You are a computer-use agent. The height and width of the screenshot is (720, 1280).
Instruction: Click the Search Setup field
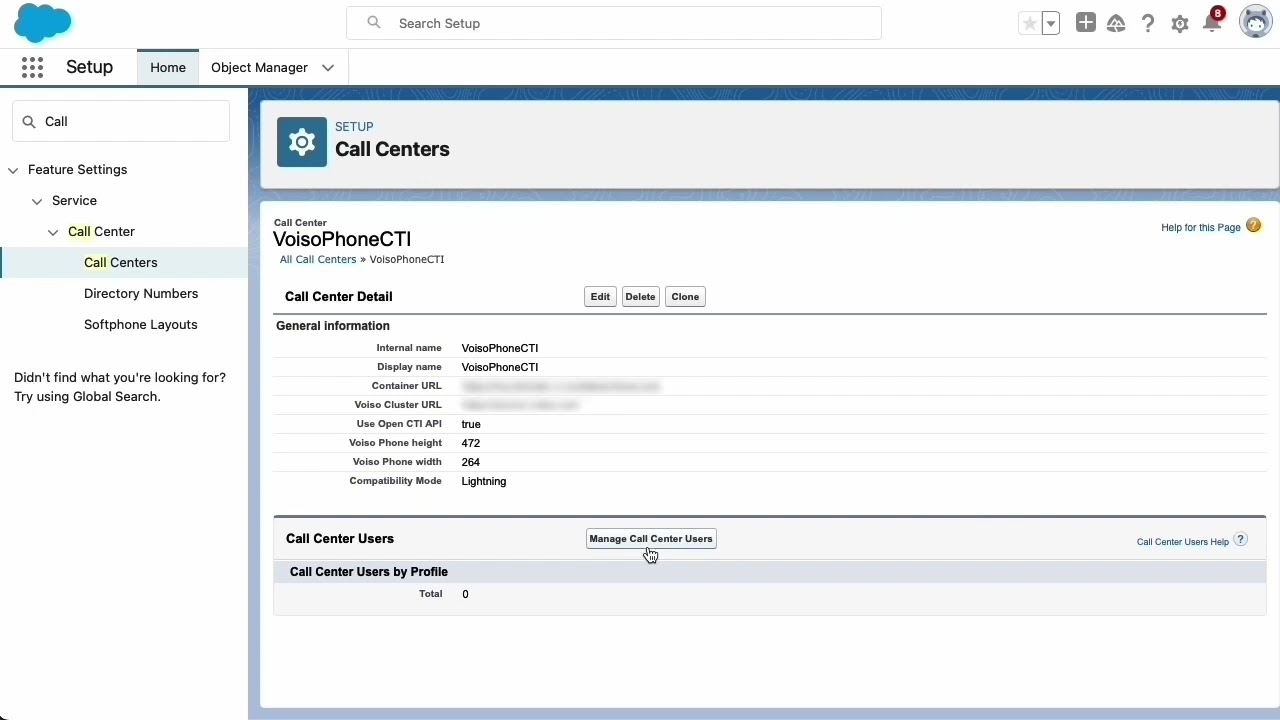(x=613, y=23)
